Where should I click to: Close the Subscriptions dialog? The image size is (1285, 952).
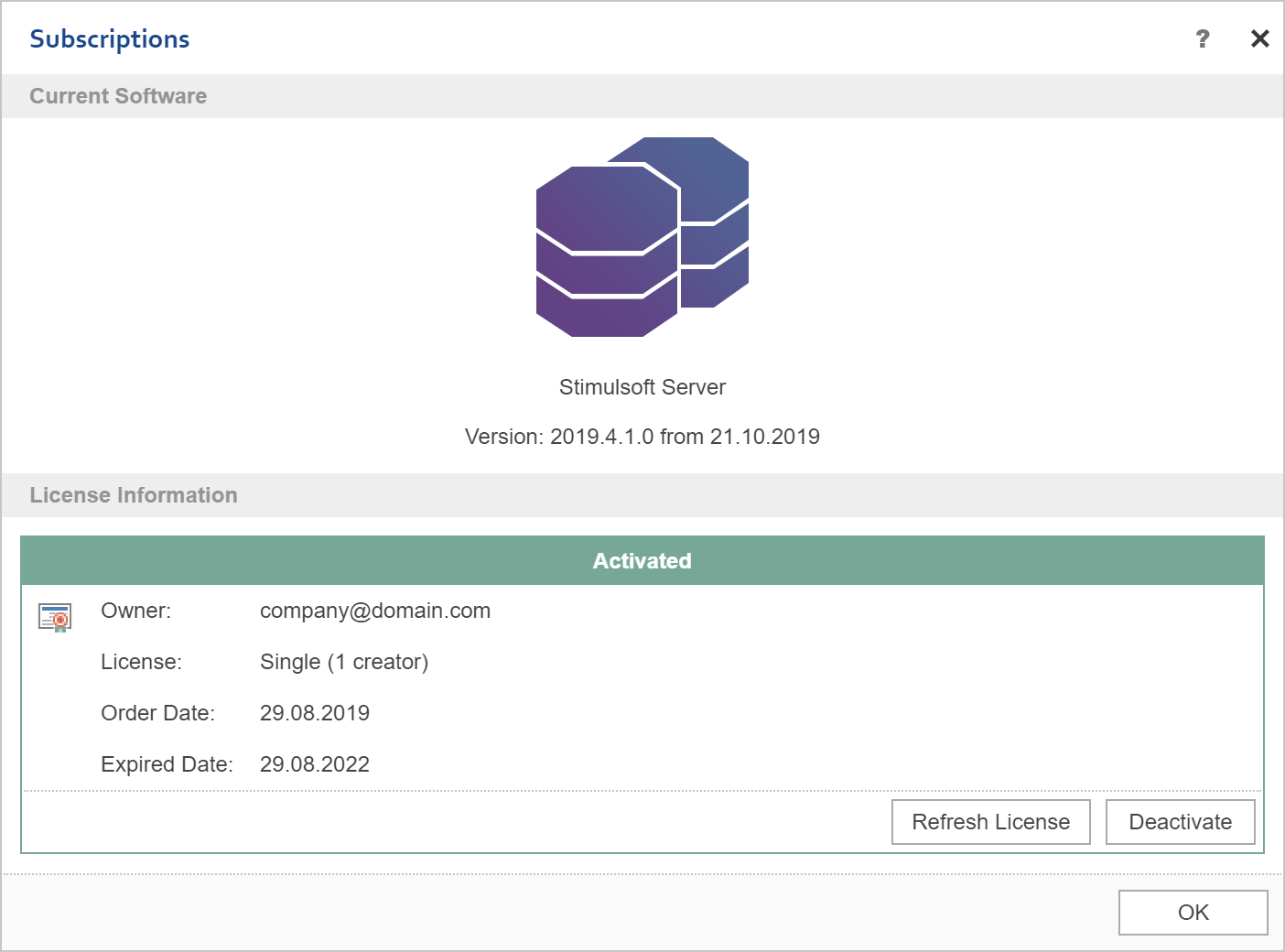[x=1260, y=38]
